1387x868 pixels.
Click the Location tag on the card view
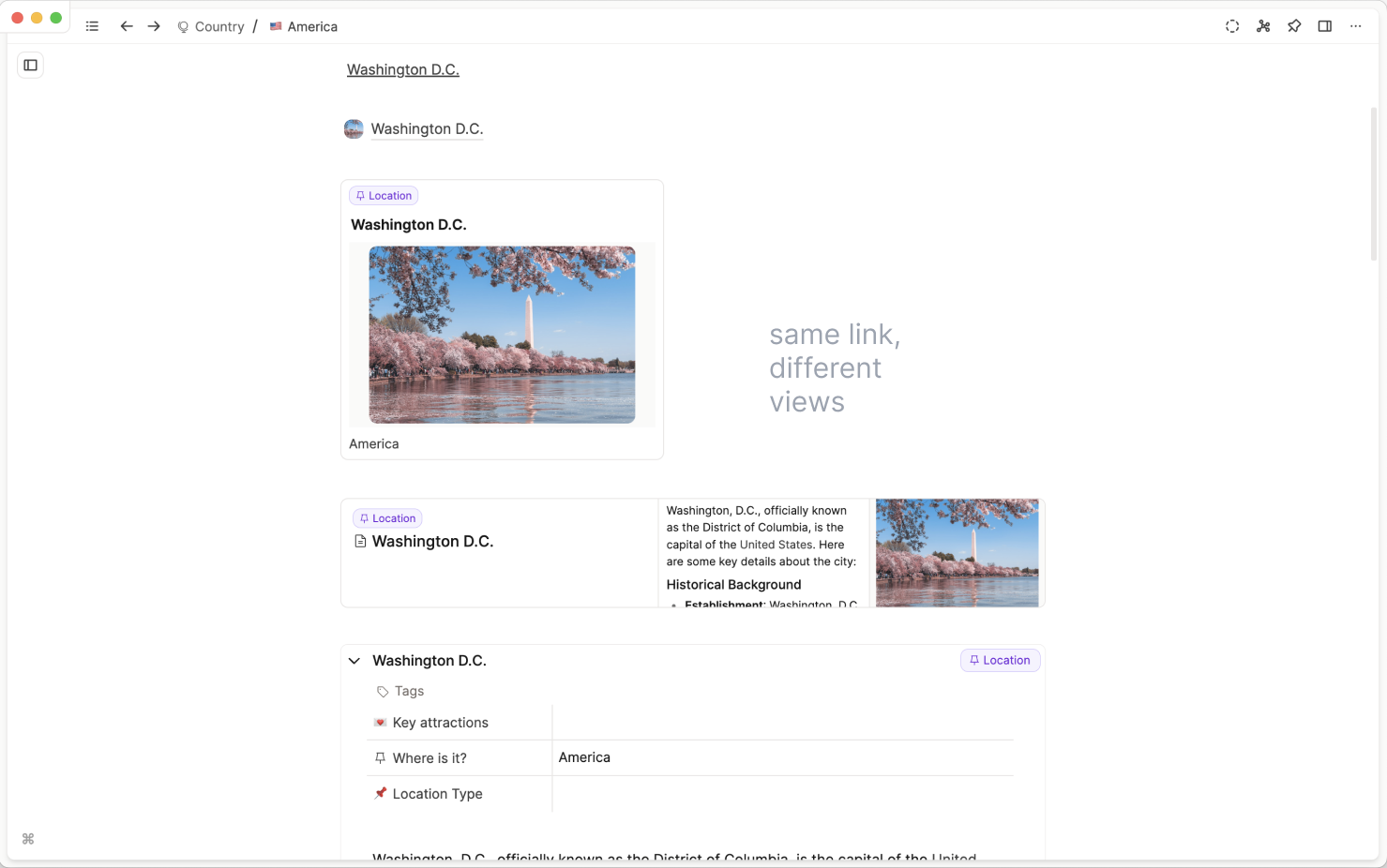pos(384,196)
